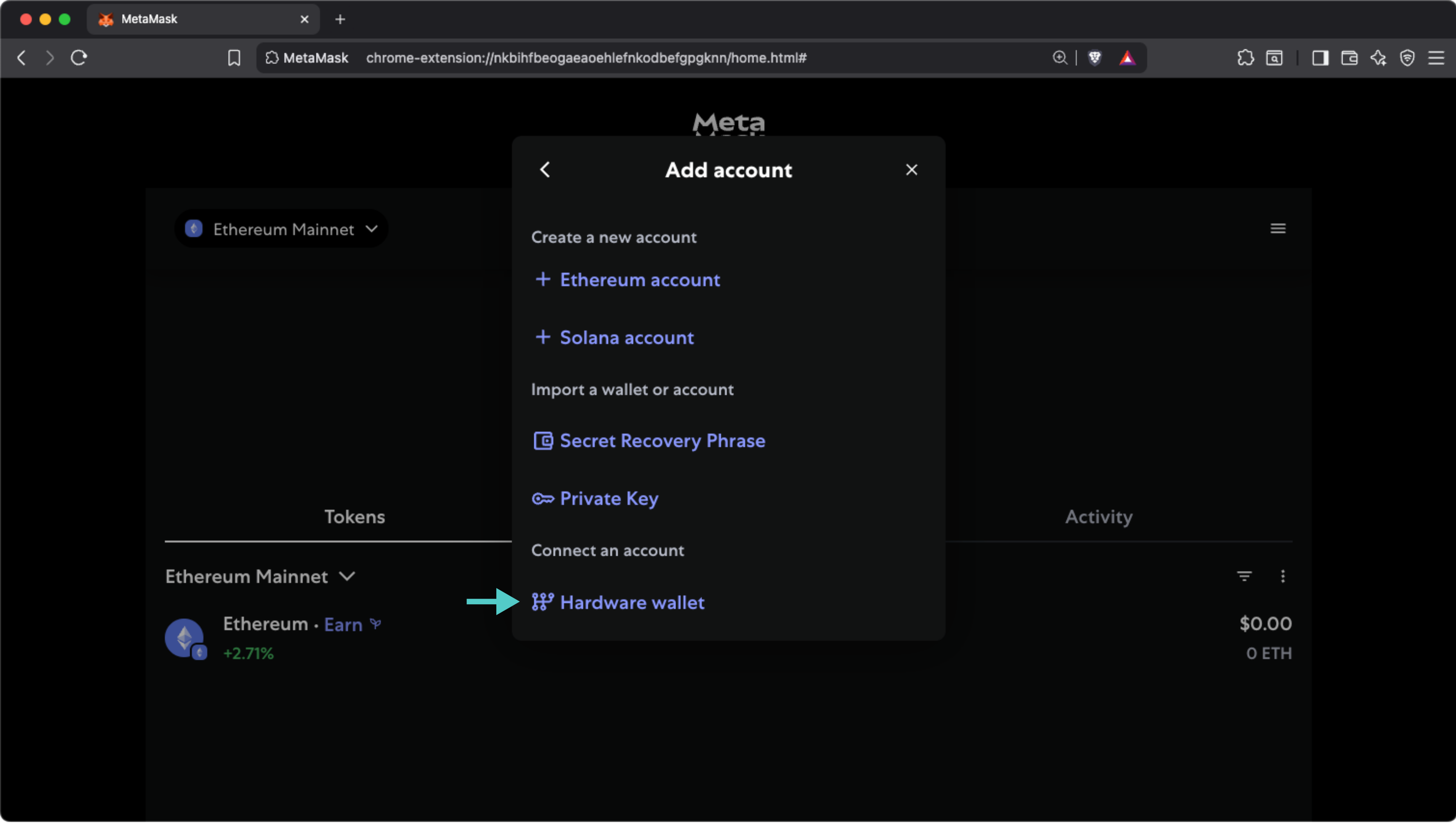Screen dimensions: 1456x823
Task: Click the hardware icon beside Hardware wallet
Action: 543,602
